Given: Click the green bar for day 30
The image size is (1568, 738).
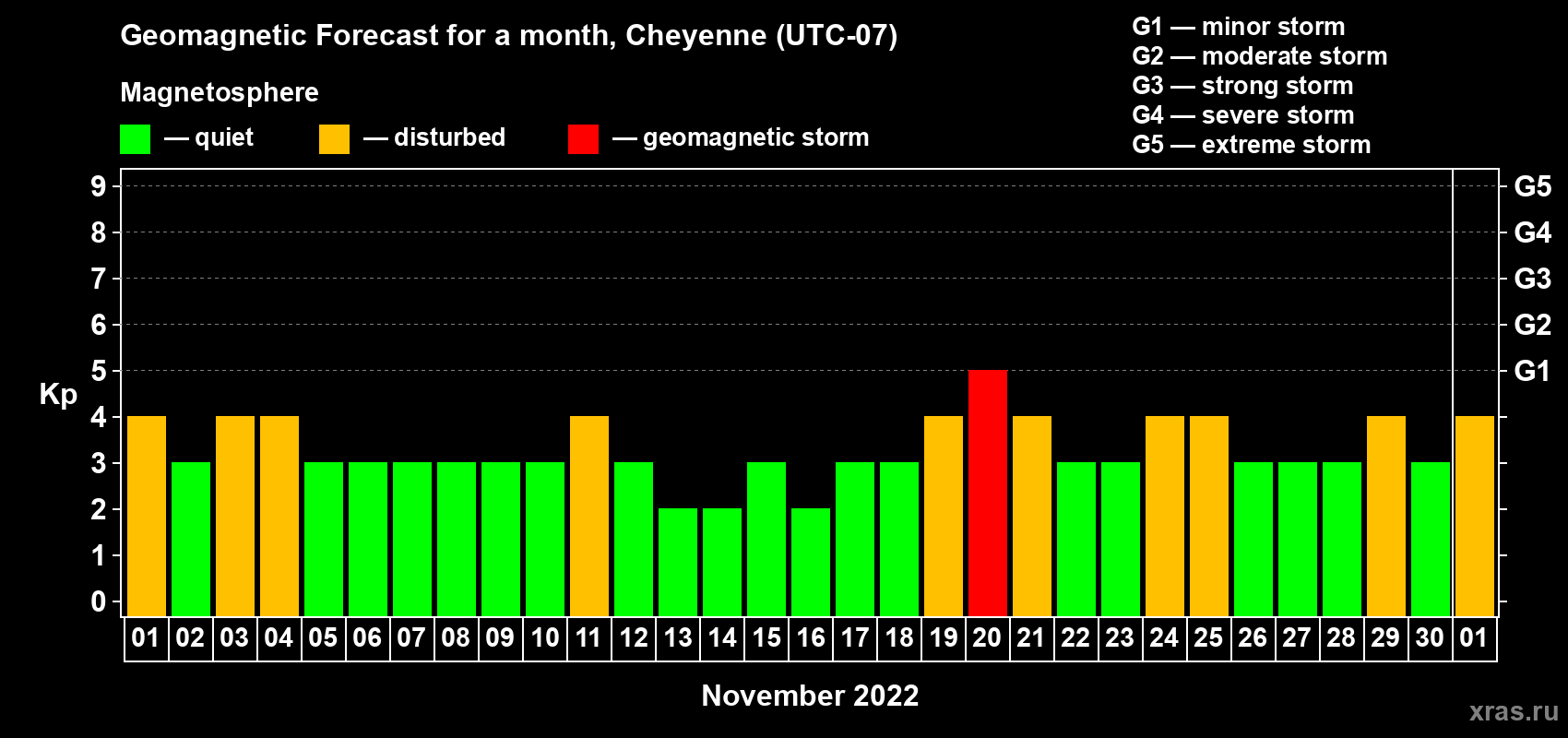Looking at the screenshot, I should tap(1431, 539).
